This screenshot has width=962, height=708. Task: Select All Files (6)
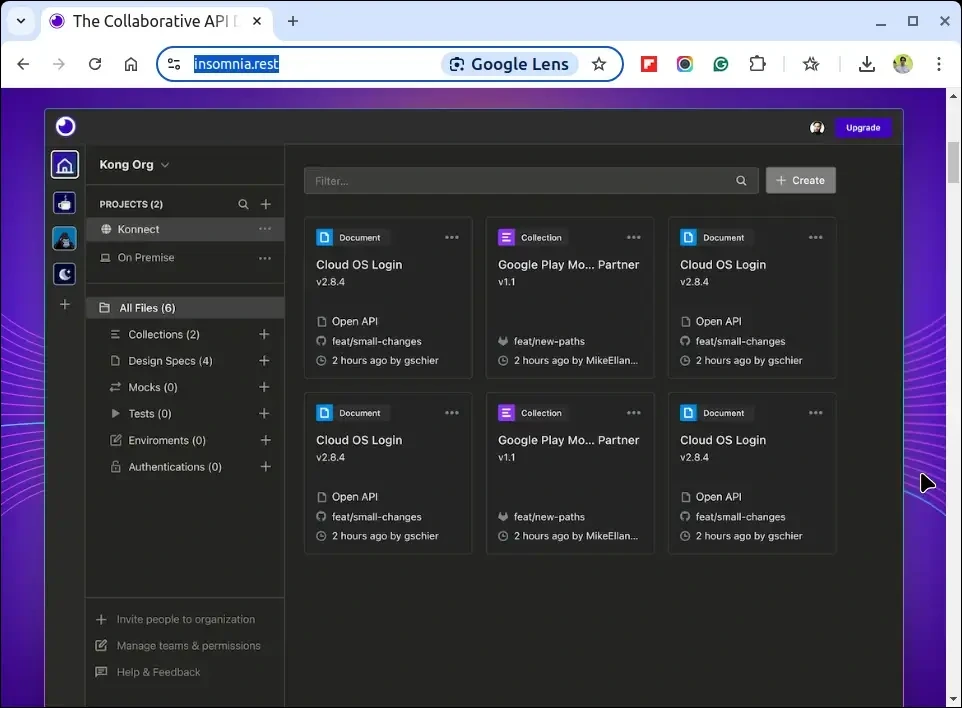pyautogui.click(x=185, y=308)
